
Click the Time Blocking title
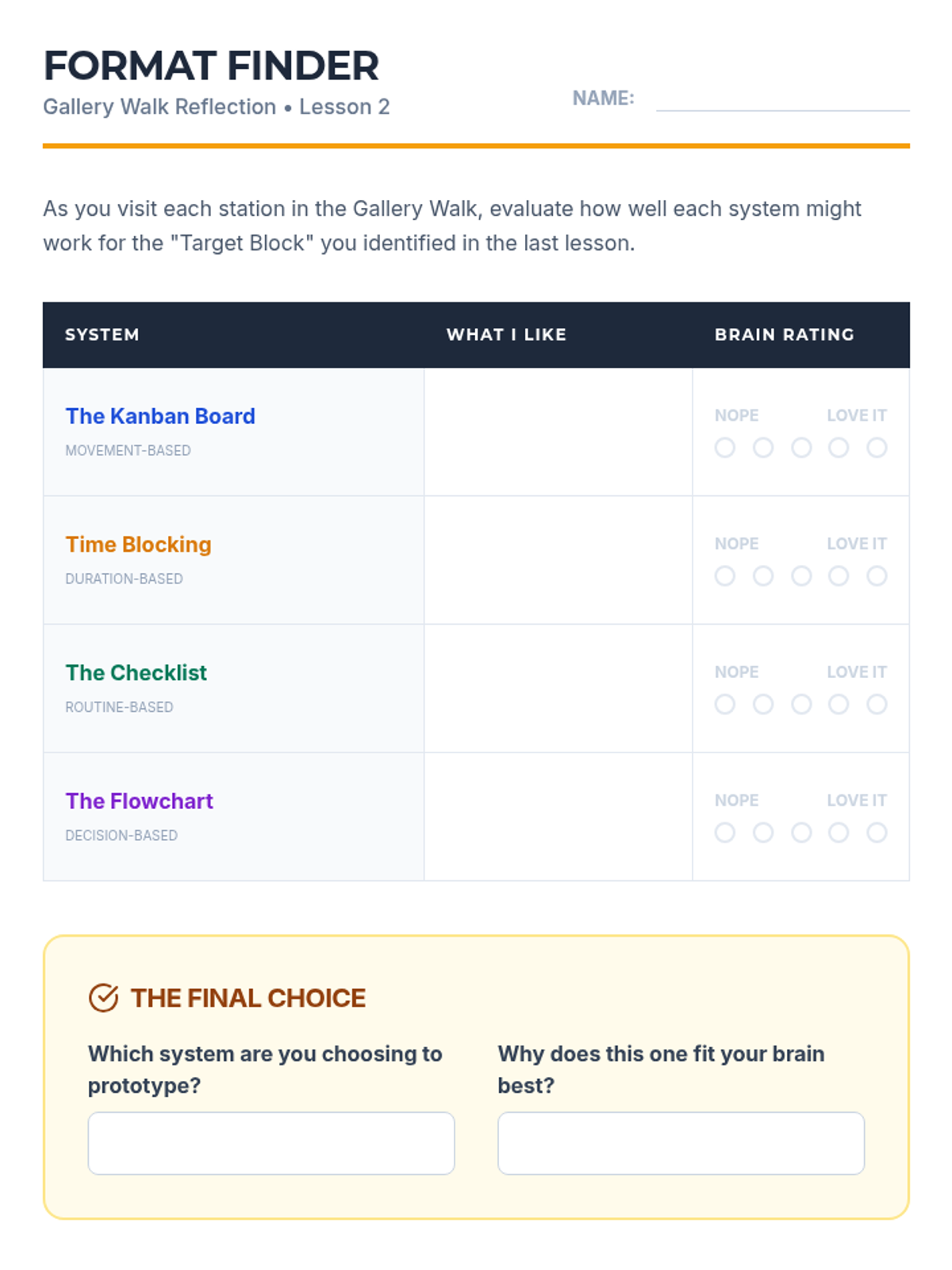pyautogui.click(x=138, y=545)
